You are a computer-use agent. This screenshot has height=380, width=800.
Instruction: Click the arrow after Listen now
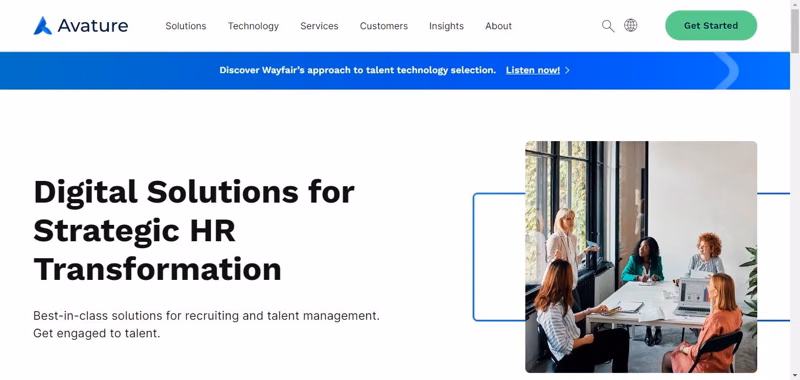tap(567, 70)
